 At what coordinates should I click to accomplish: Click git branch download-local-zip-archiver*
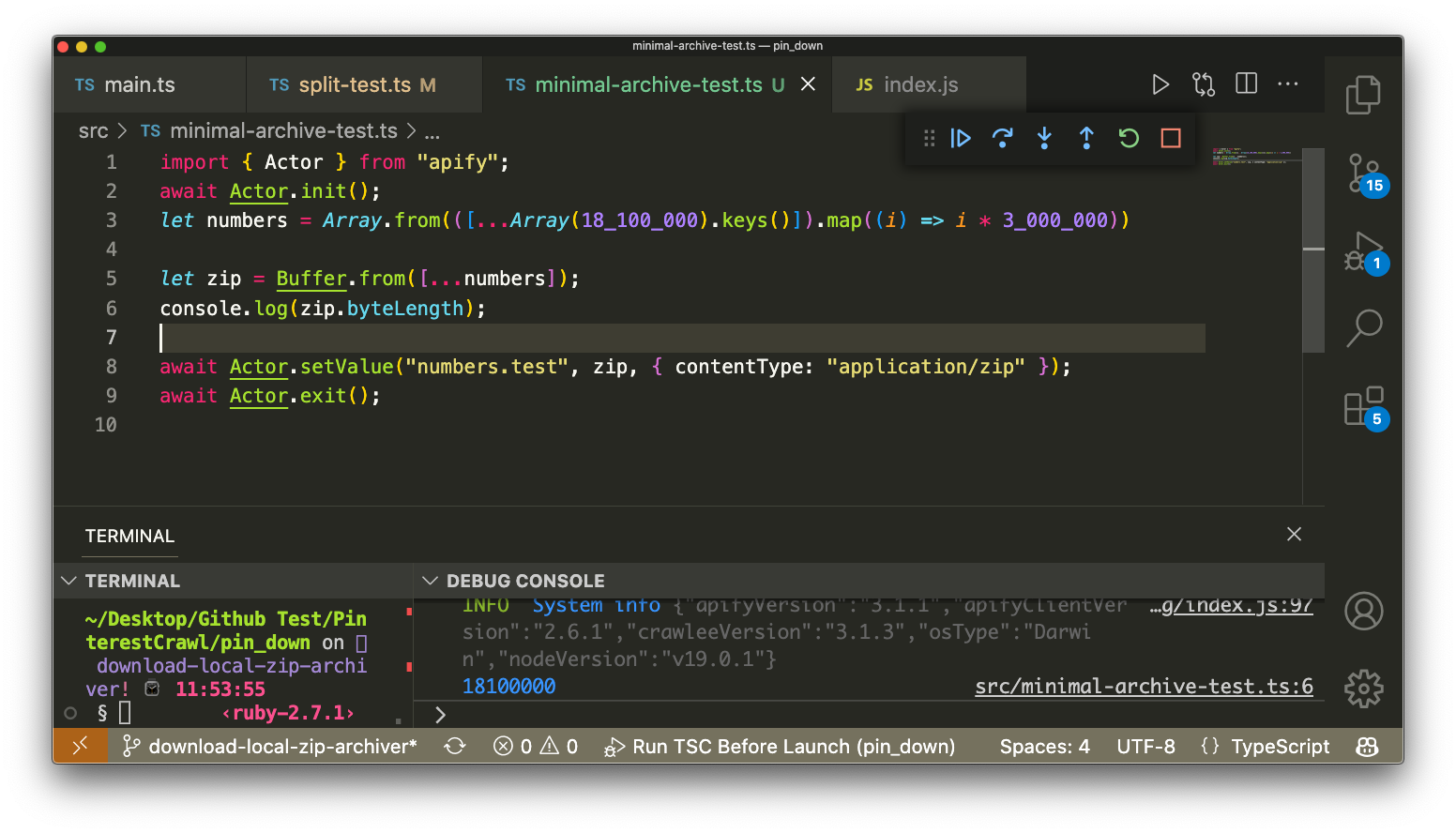[x=270, y=746]
